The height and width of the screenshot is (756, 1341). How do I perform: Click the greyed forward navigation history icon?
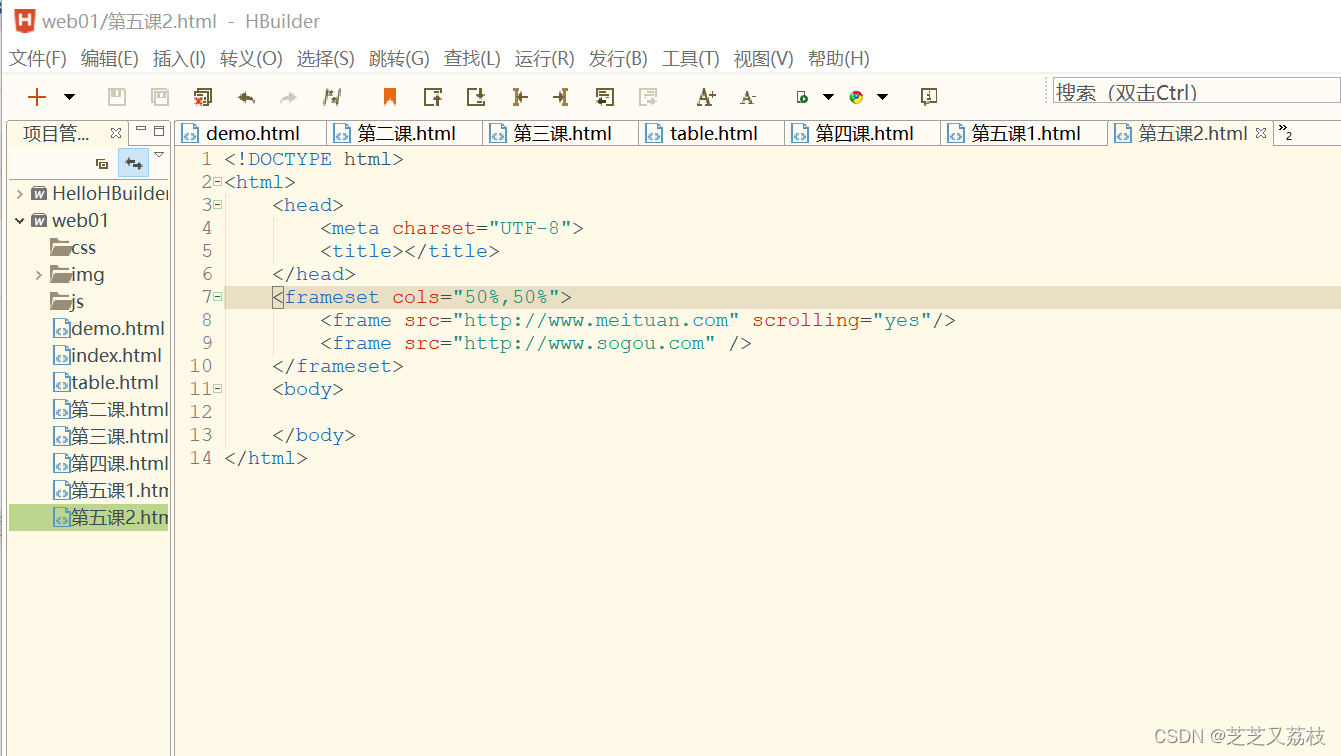[648, 97]
